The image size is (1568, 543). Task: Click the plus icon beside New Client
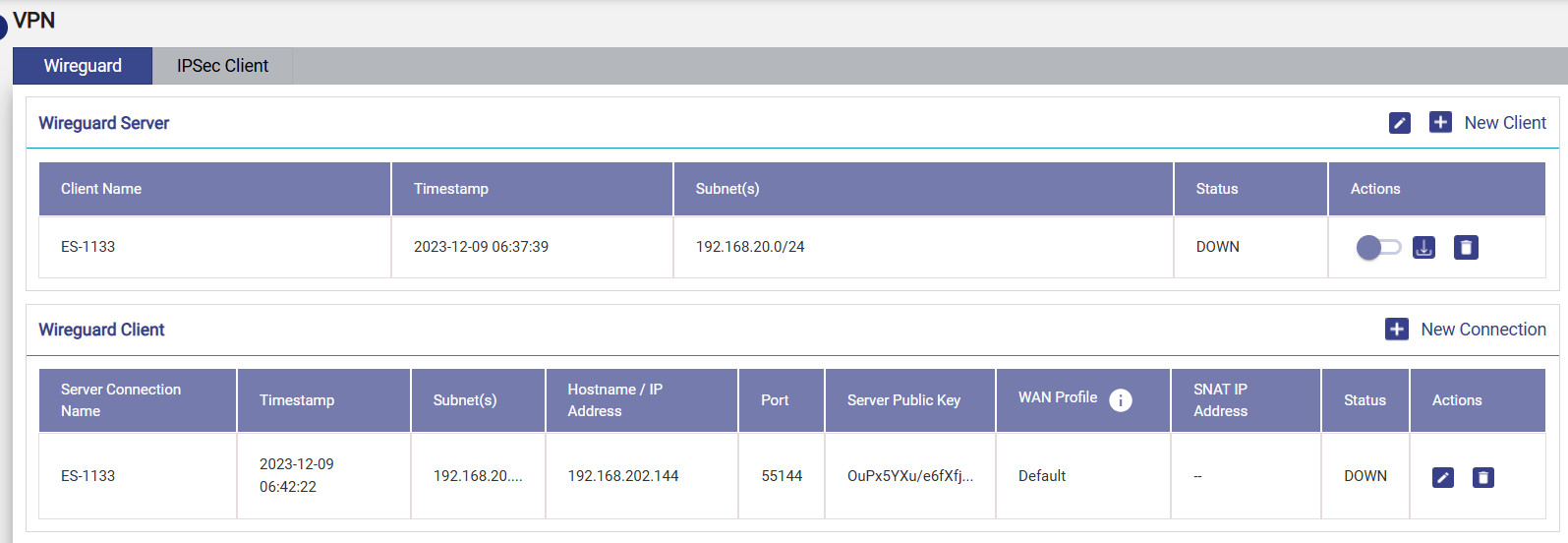1440,122
